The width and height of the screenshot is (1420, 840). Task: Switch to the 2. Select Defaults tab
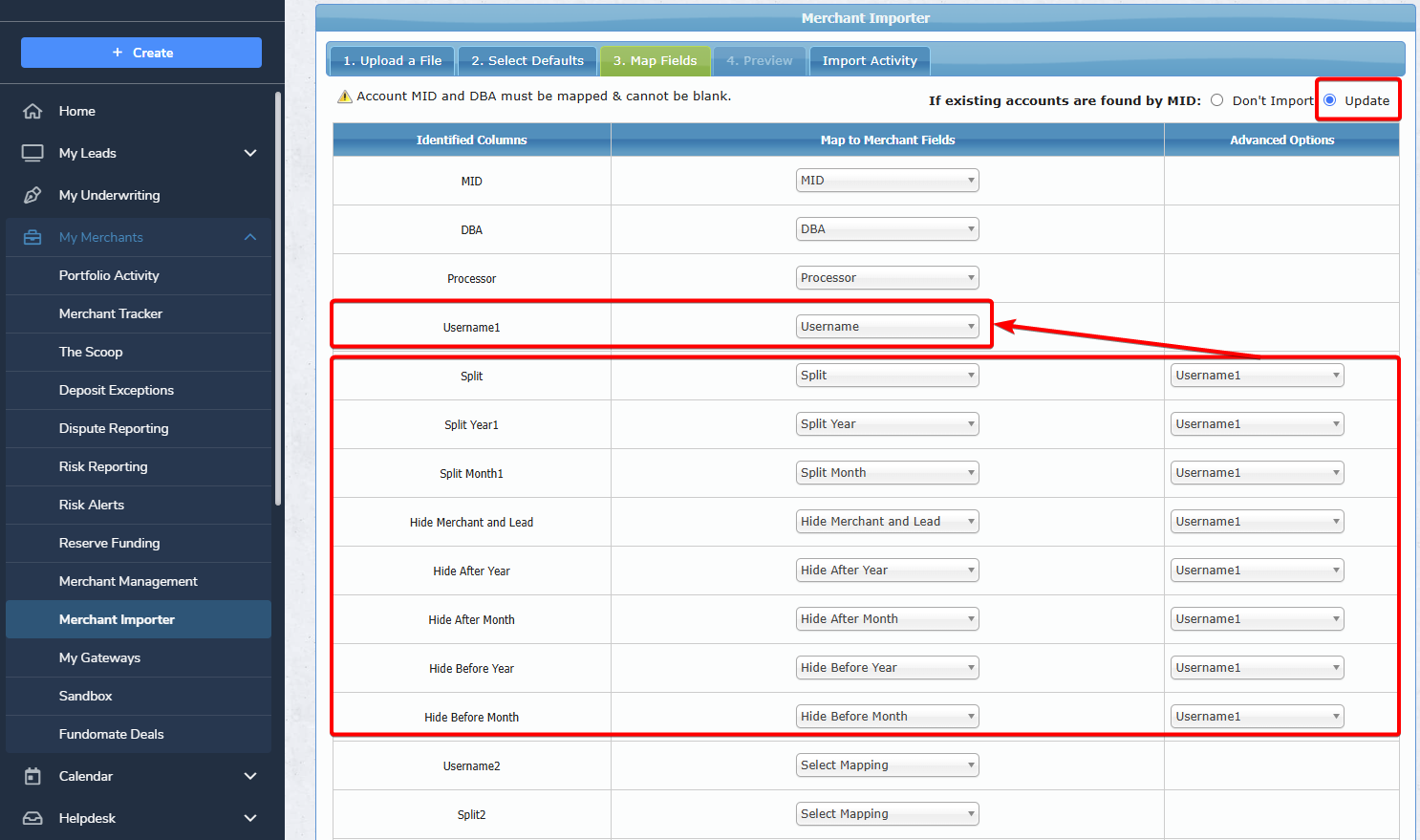pos(527,61)
